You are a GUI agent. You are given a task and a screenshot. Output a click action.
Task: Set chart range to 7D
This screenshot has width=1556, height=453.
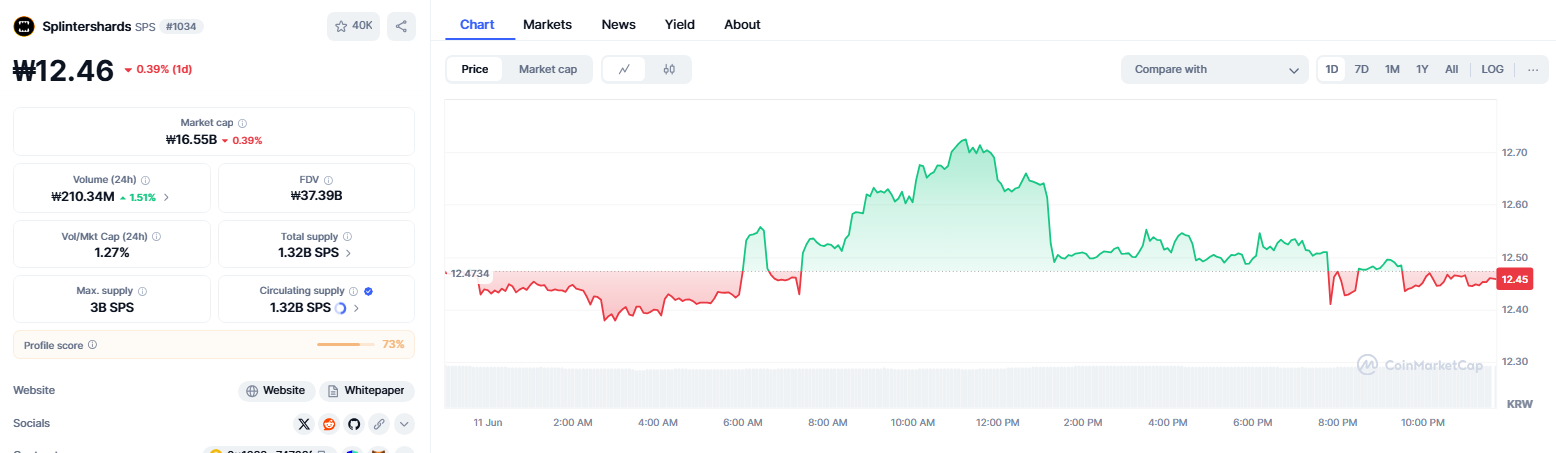click(x=1361, y=69)
